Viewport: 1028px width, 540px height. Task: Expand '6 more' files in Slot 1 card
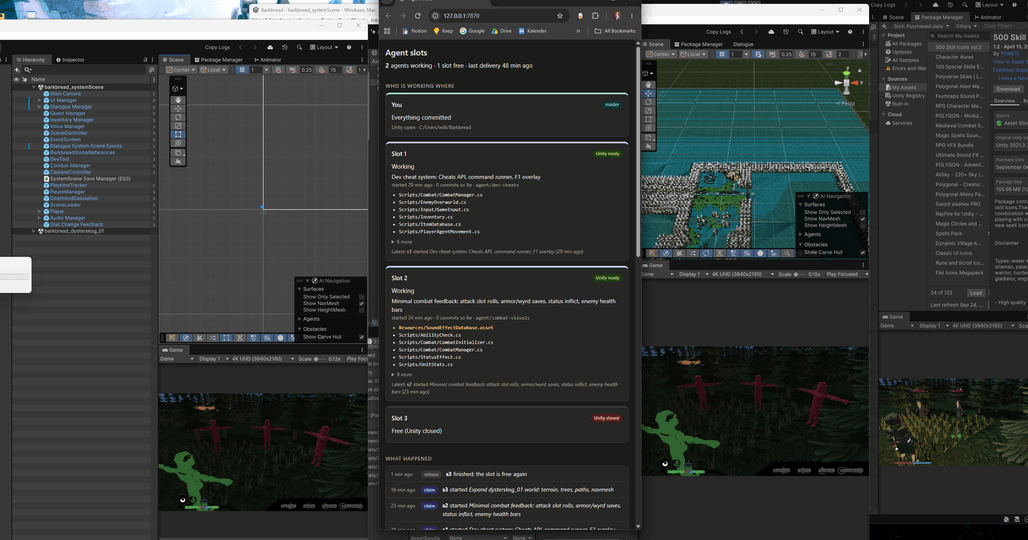click(403, 242)
